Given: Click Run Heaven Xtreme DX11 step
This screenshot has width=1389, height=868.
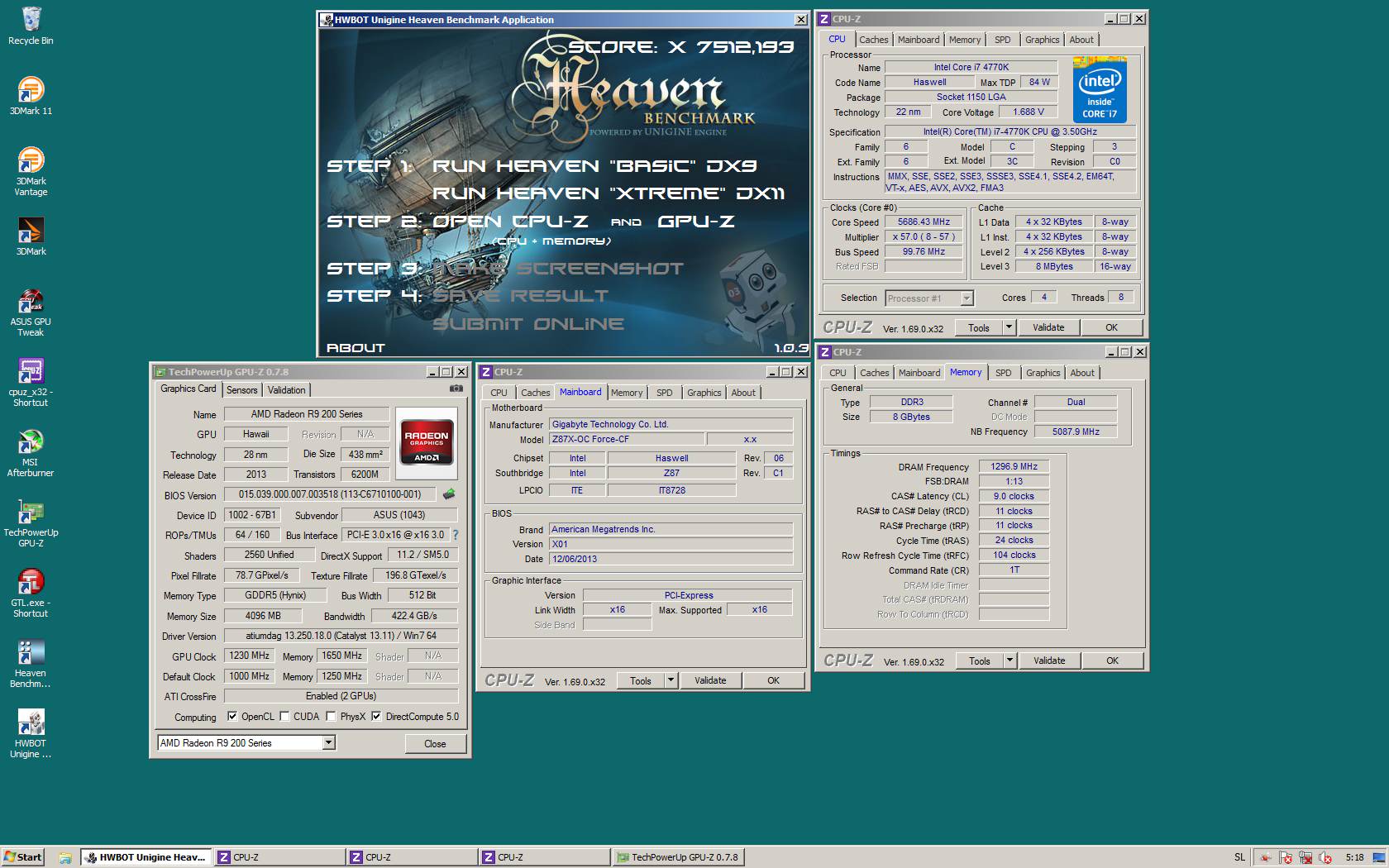Looking at the screenshot, I should tap(609, 193).
